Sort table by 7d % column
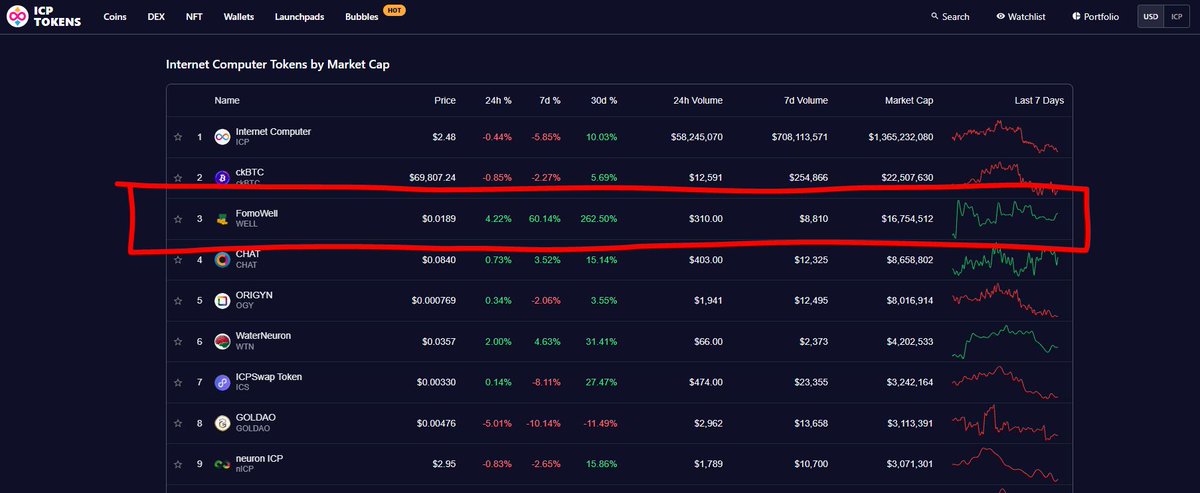 coord(550,101)
